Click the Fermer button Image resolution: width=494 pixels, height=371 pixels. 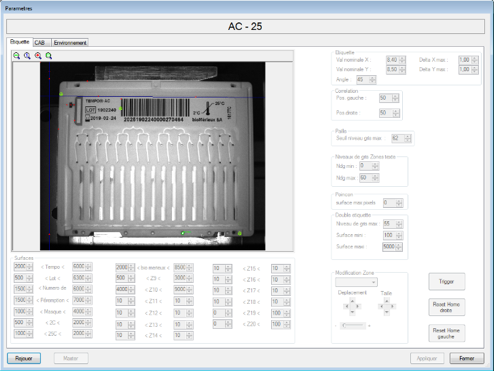(467, 358)
